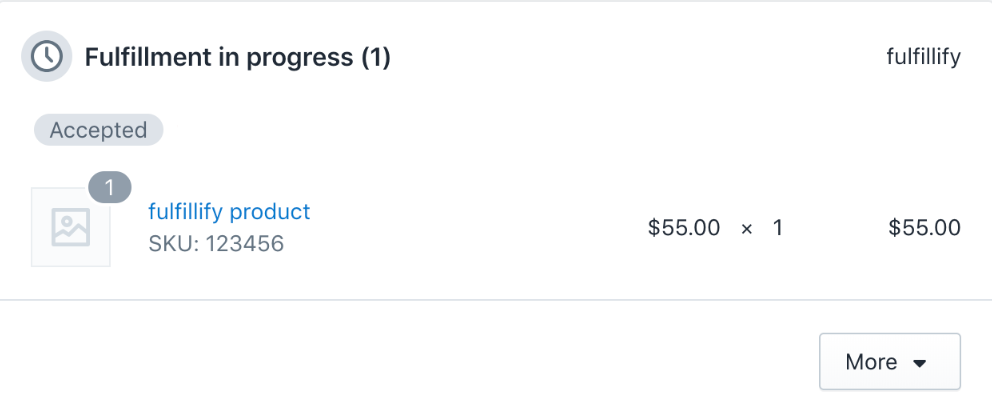Viewport: 992px width, 420px height.
Task: Click the quantity 1 right of the × symbol
Action: (778, 228)
